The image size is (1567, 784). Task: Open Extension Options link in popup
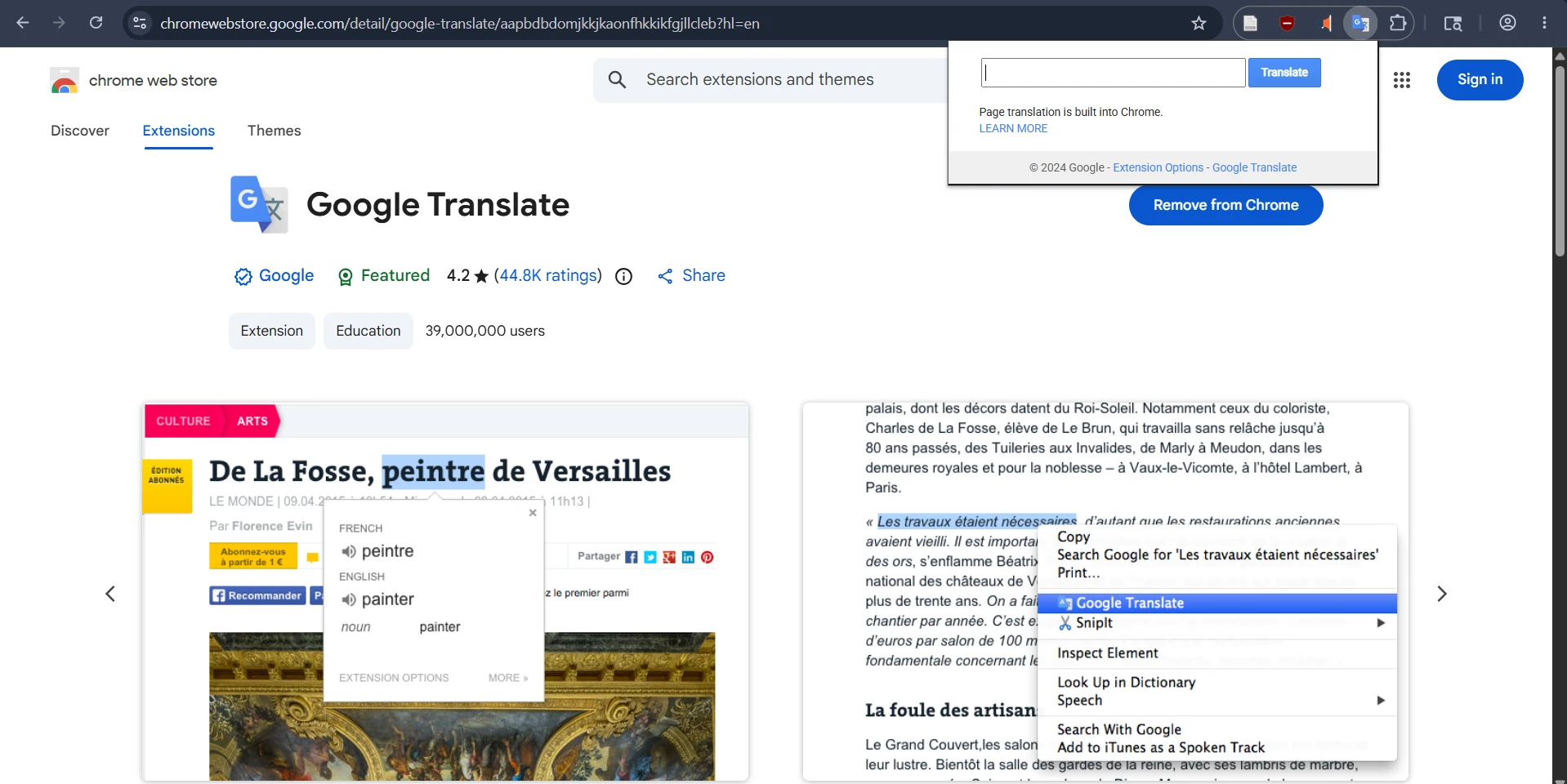[1158, 167]
